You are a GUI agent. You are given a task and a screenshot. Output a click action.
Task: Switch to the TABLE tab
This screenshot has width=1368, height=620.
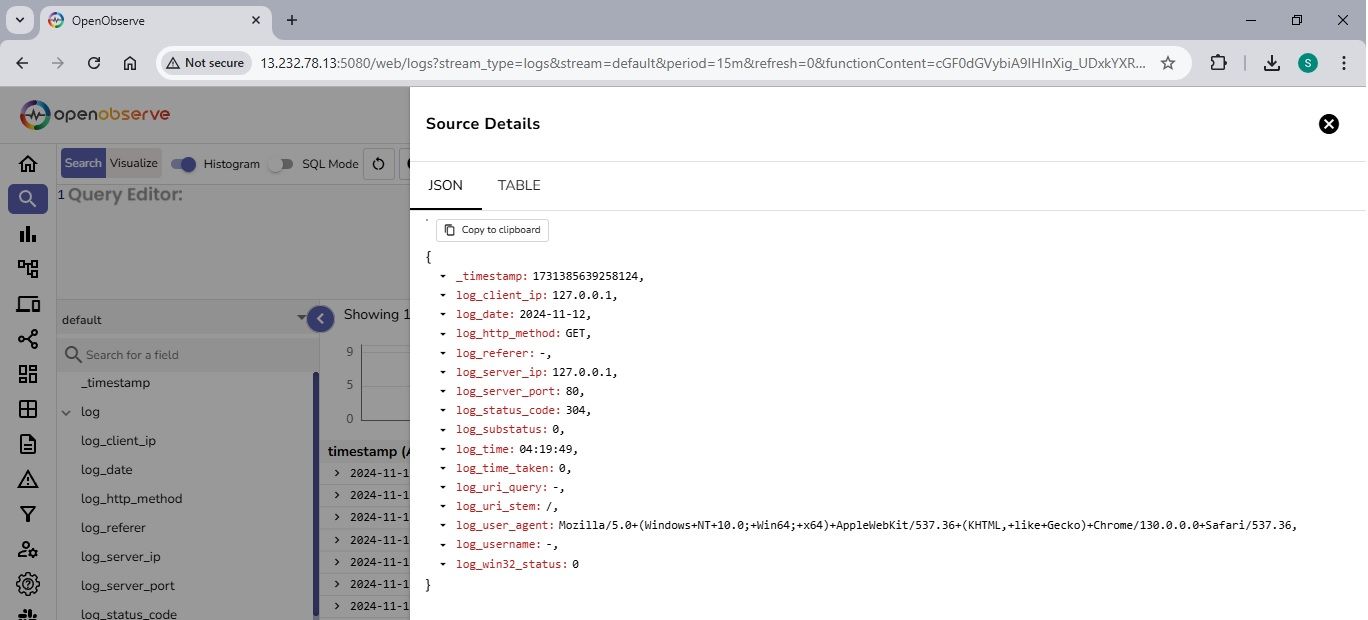tap(519, 186)
